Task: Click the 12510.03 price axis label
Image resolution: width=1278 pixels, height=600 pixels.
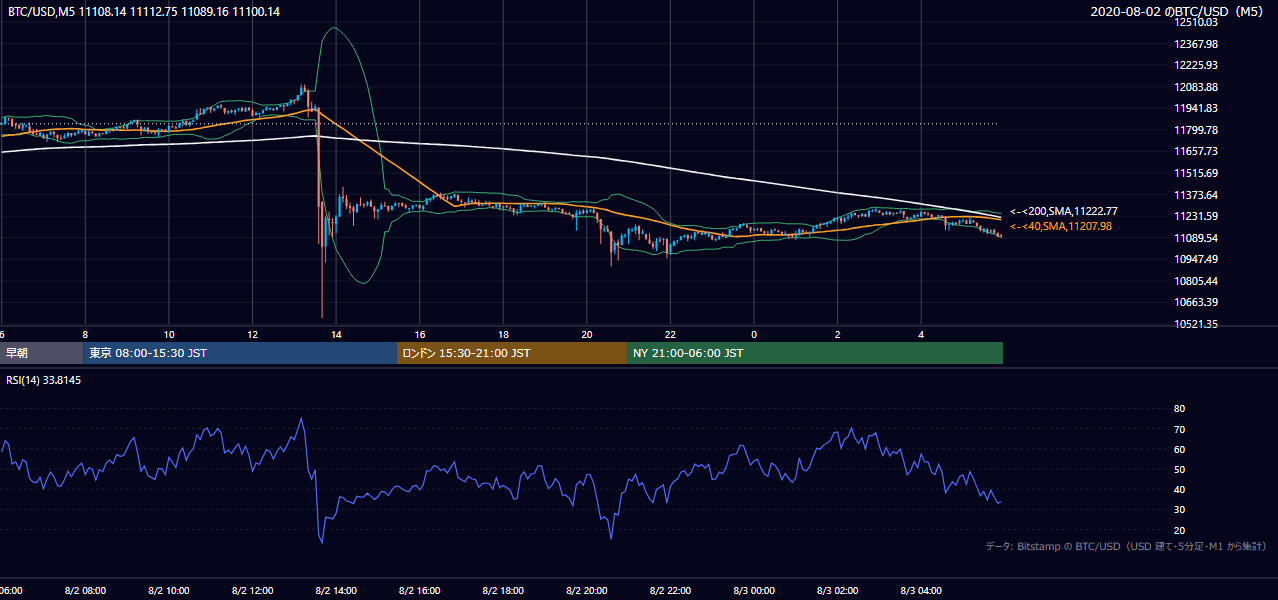Action: coord(1196,22)
